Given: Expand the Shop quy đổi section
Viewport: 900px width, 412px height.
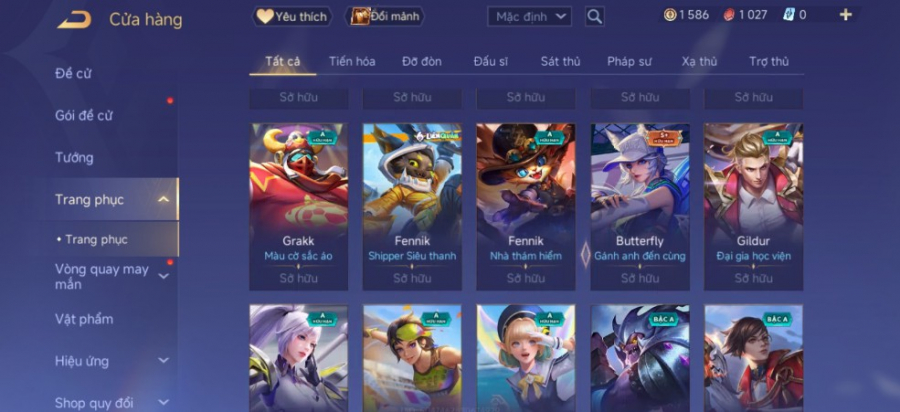Looking at the screenshot, I should tap(164, 403).
